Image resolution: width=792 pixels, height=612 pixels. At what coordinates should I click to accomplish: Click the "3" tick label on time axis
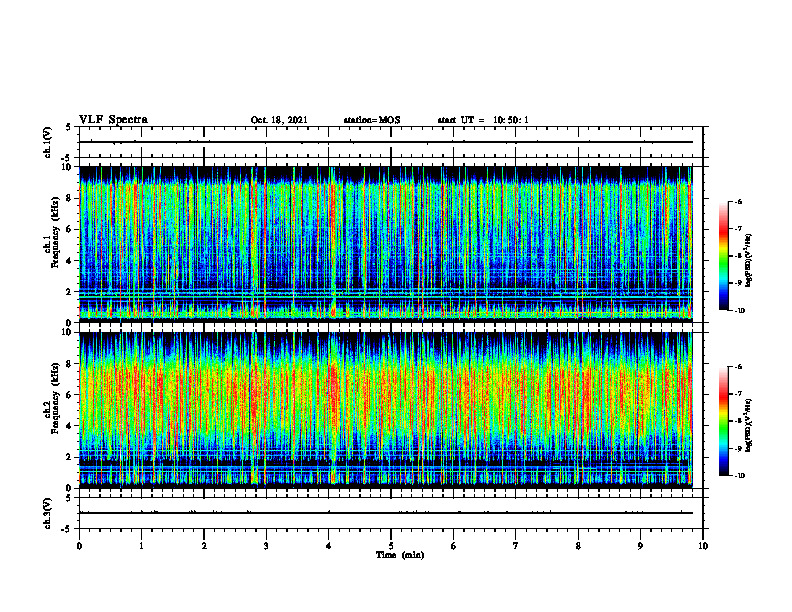pos(266,546)
